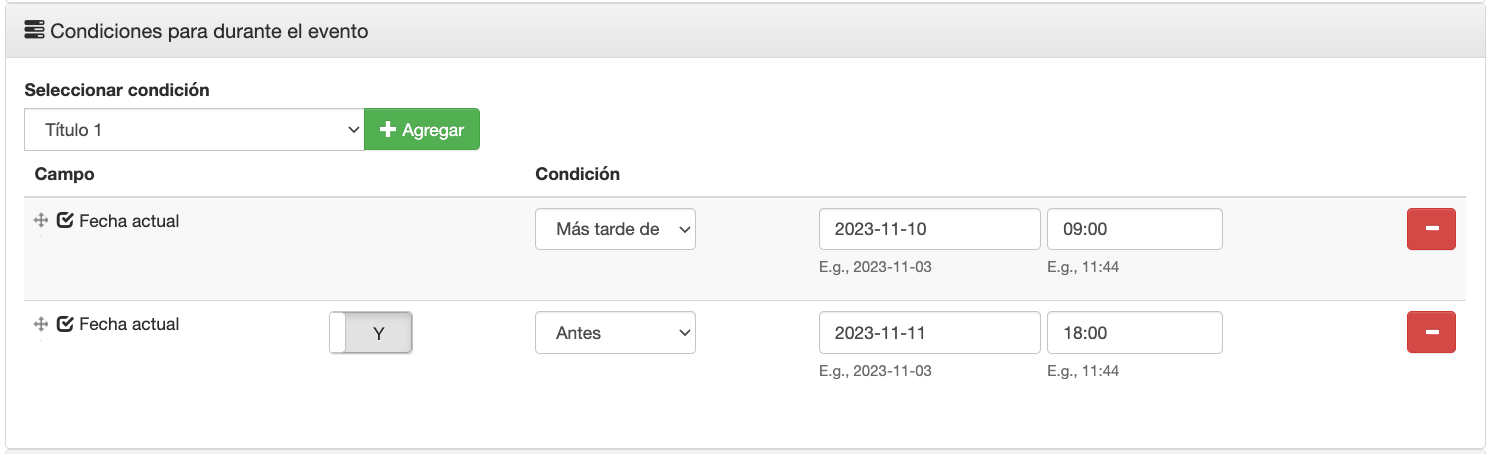This screenshot has height=454, width=1492.
Task: Click the Condiciones para durante el evento header
Action: (x=209, y=31)
